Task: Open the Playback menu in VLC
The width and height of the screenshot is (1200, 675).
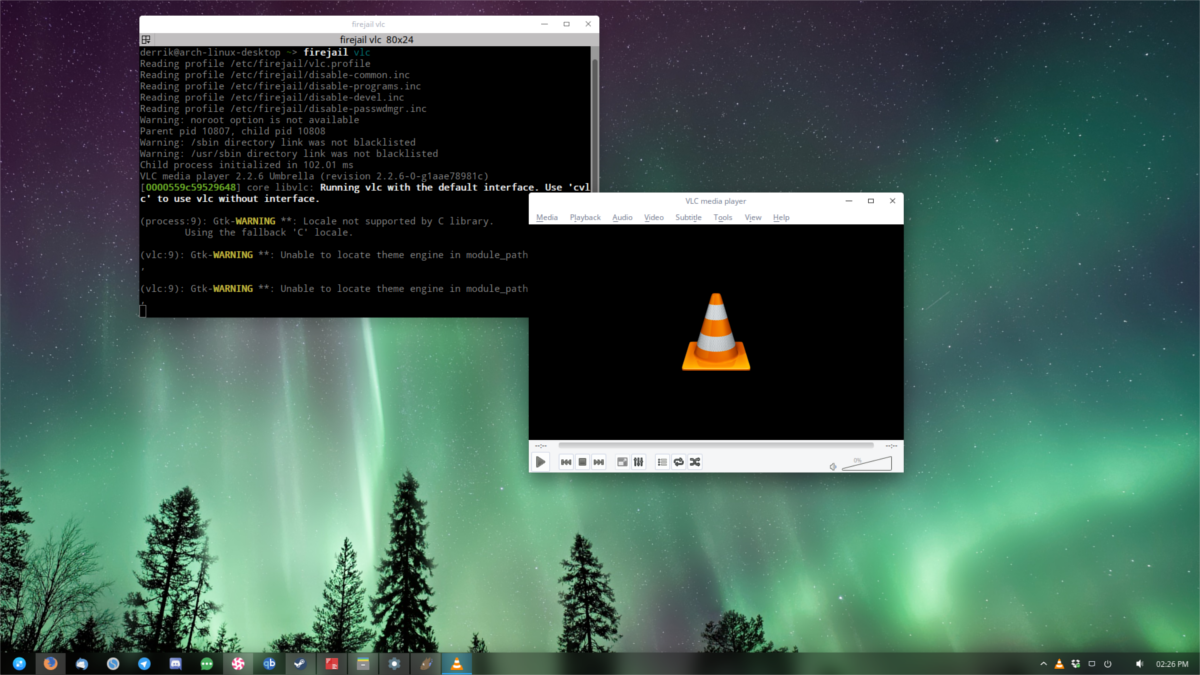Action: pyautogui.click(x=585, y=217)
